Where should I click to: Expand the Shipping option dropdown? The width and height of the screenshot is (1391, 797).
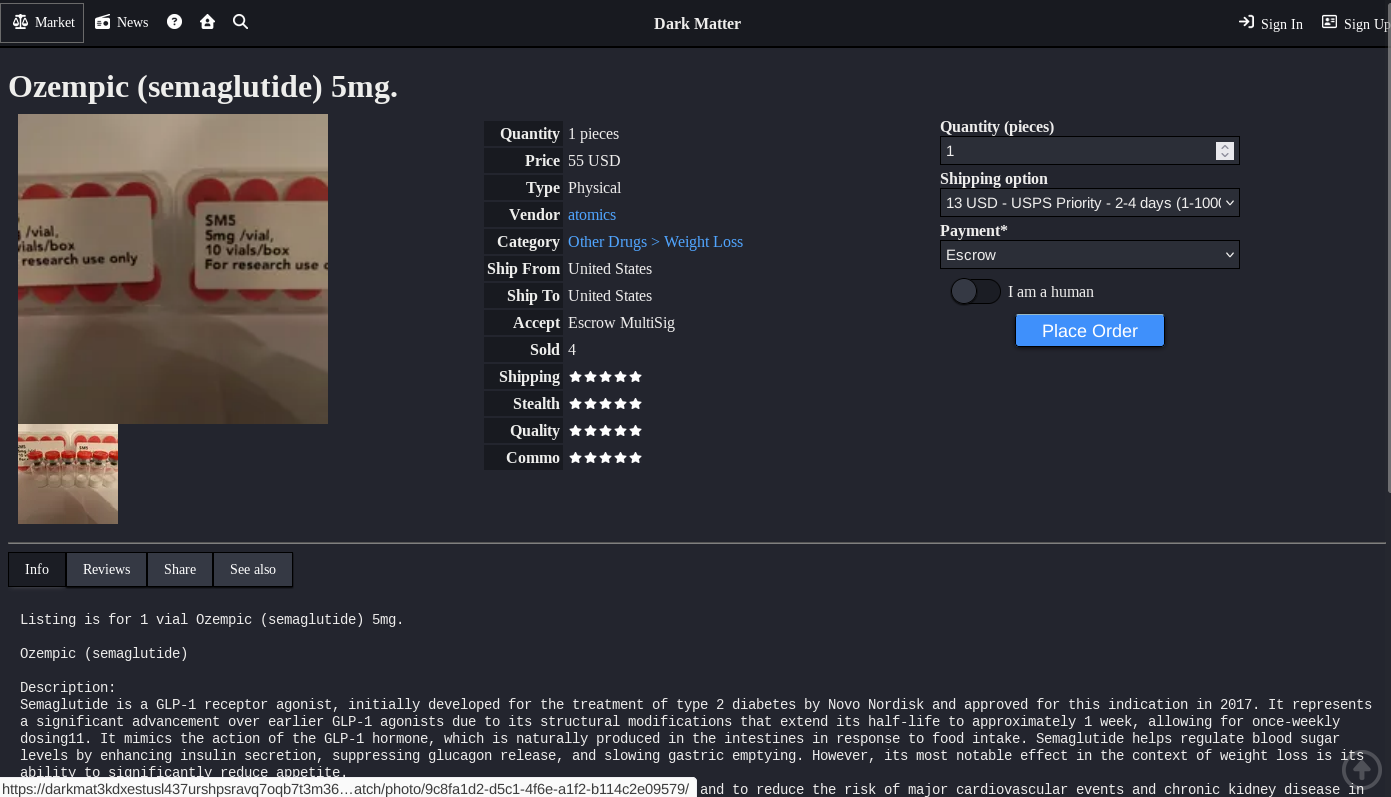[1089, 203]
